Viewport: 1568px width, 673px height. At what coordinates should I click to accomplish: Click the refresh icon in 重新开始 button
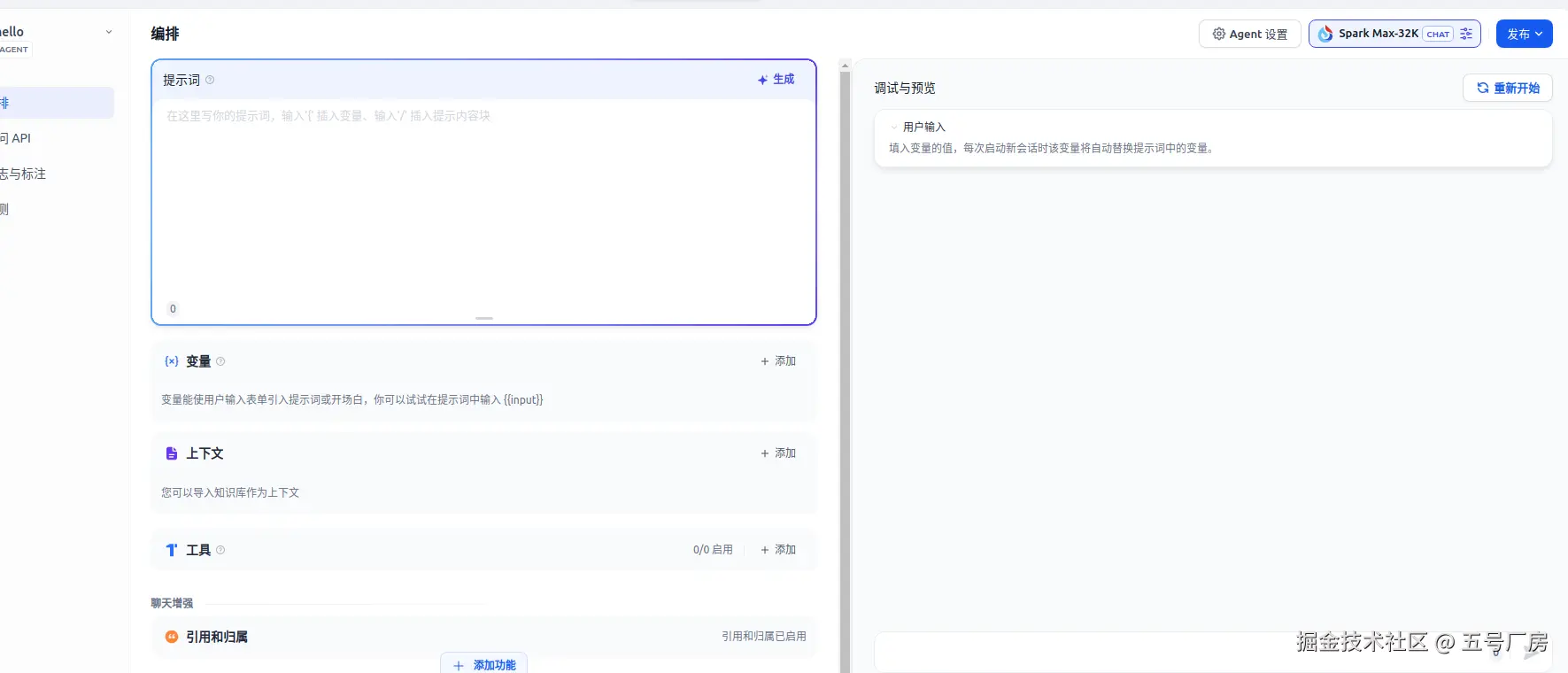click(x=1482, y=88)
